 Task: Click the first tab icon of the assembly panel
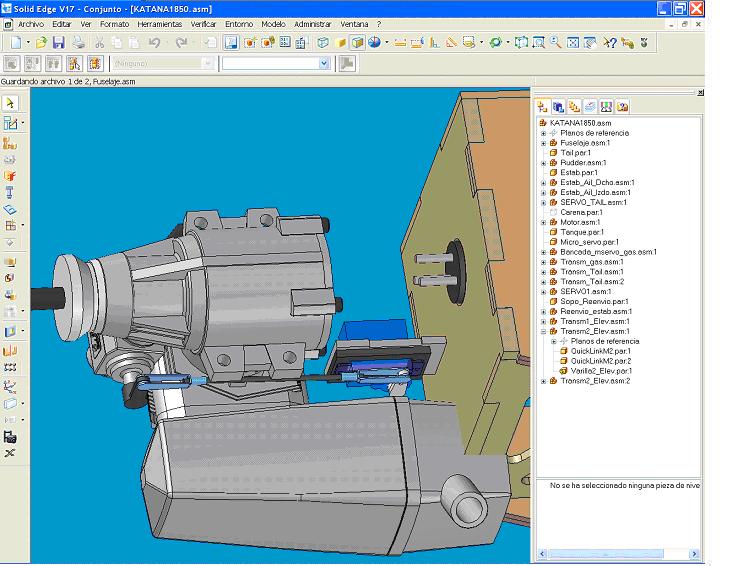[543, 106]
